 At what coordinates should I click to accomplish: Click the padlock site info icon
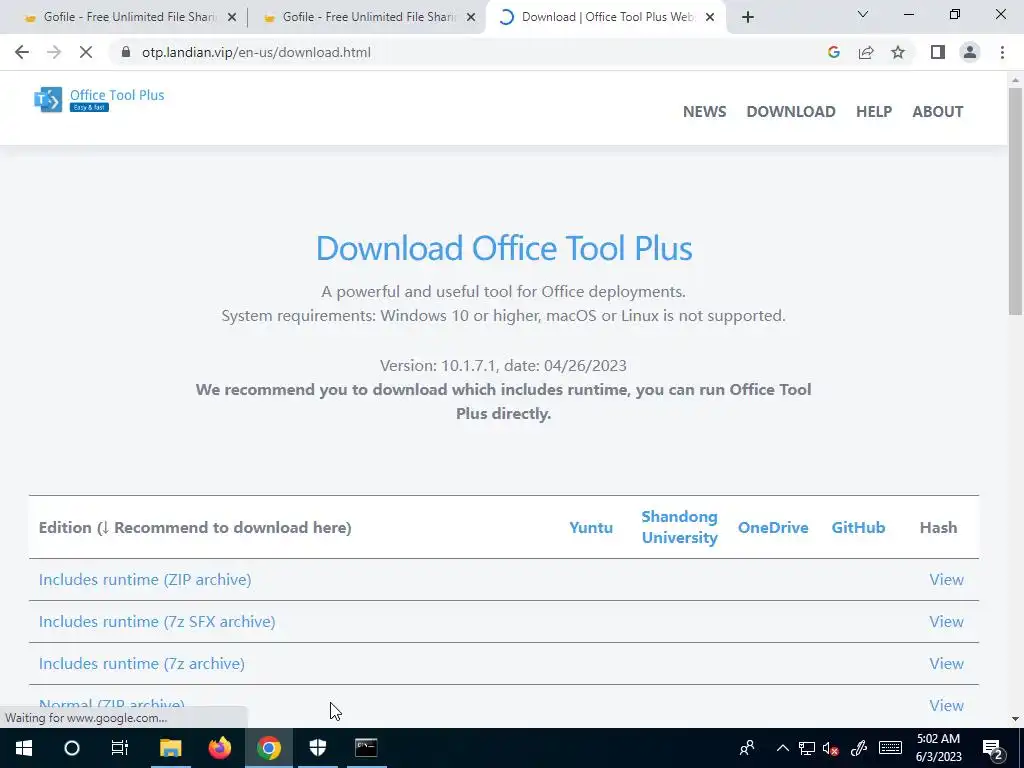coord(126,52)
